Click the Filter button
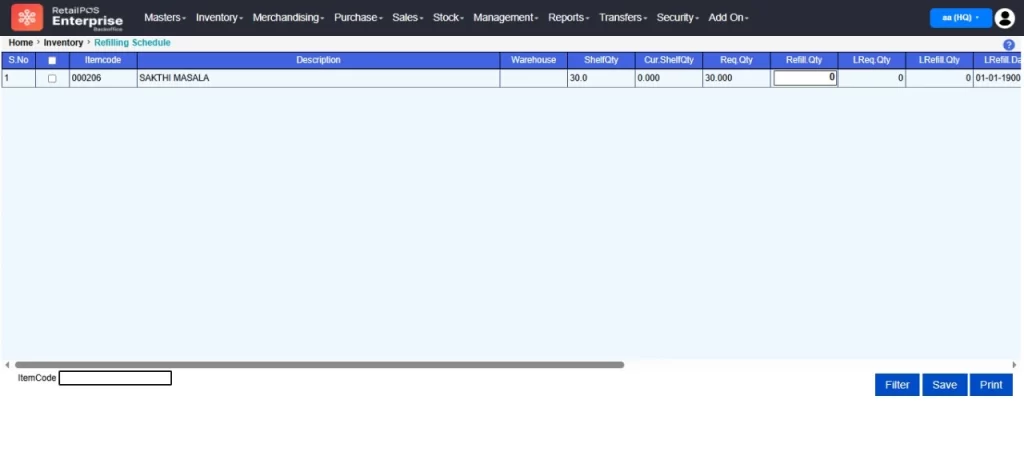This screenshot has height=456, width=1024. click(x=897, y=385)
